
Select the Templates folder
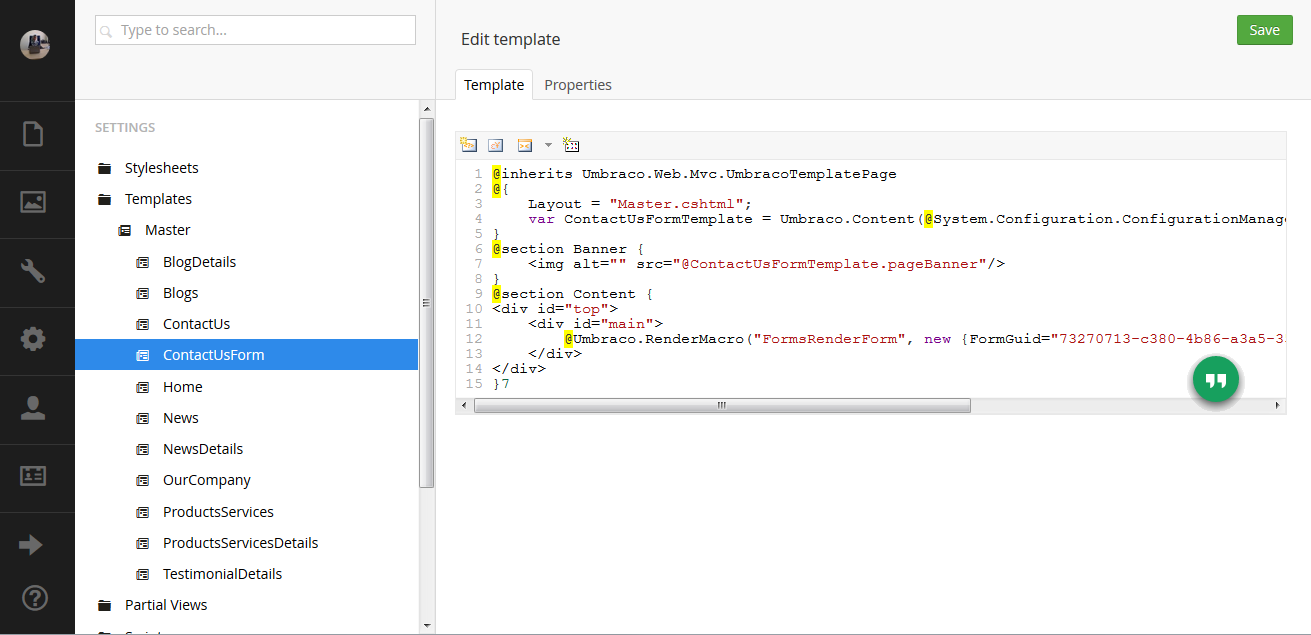(158, 199)
